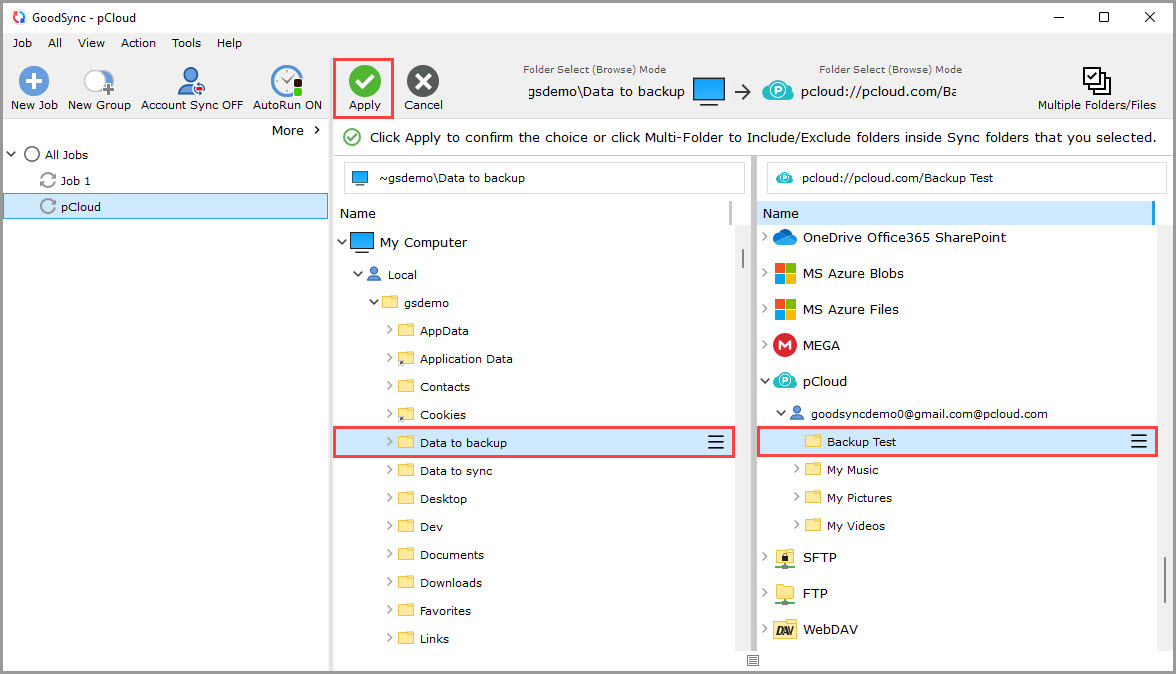
Task: Open the Tools menu
Action: [186, 43]
